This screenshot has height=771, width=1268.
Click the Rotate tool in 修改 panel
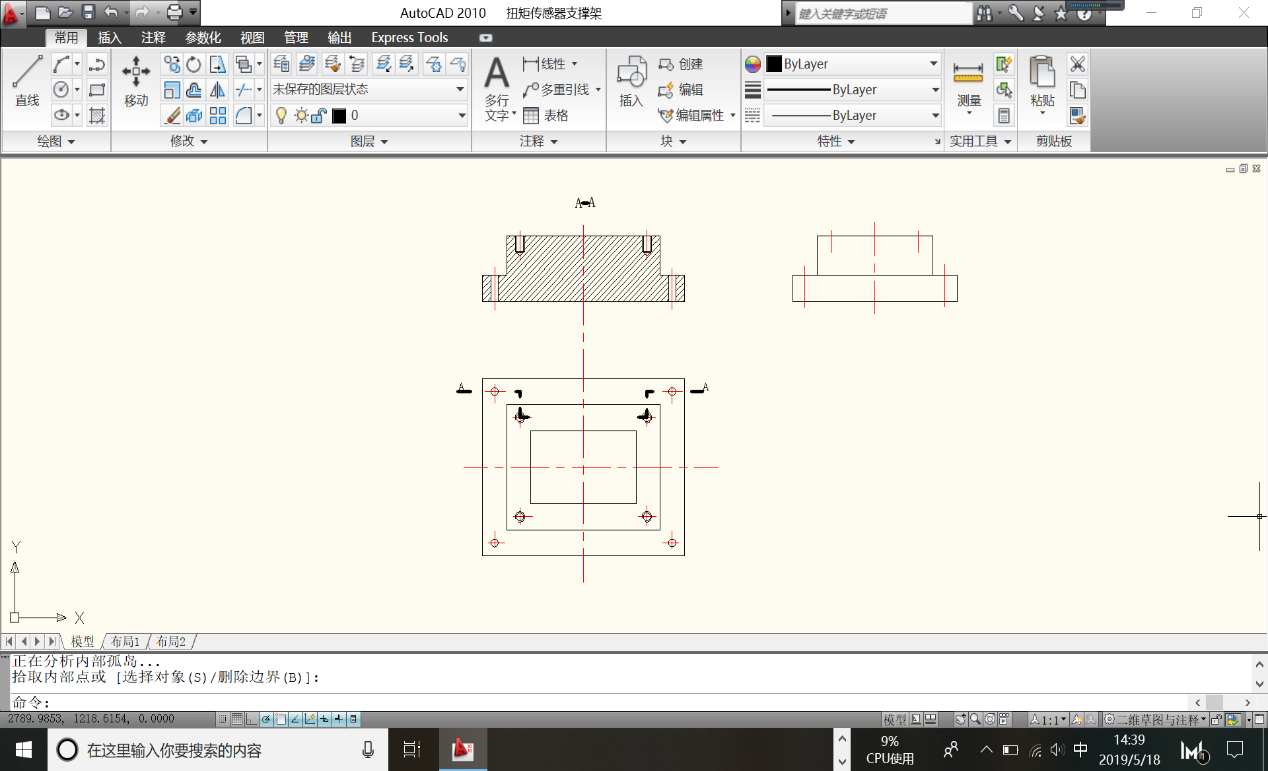194,65
